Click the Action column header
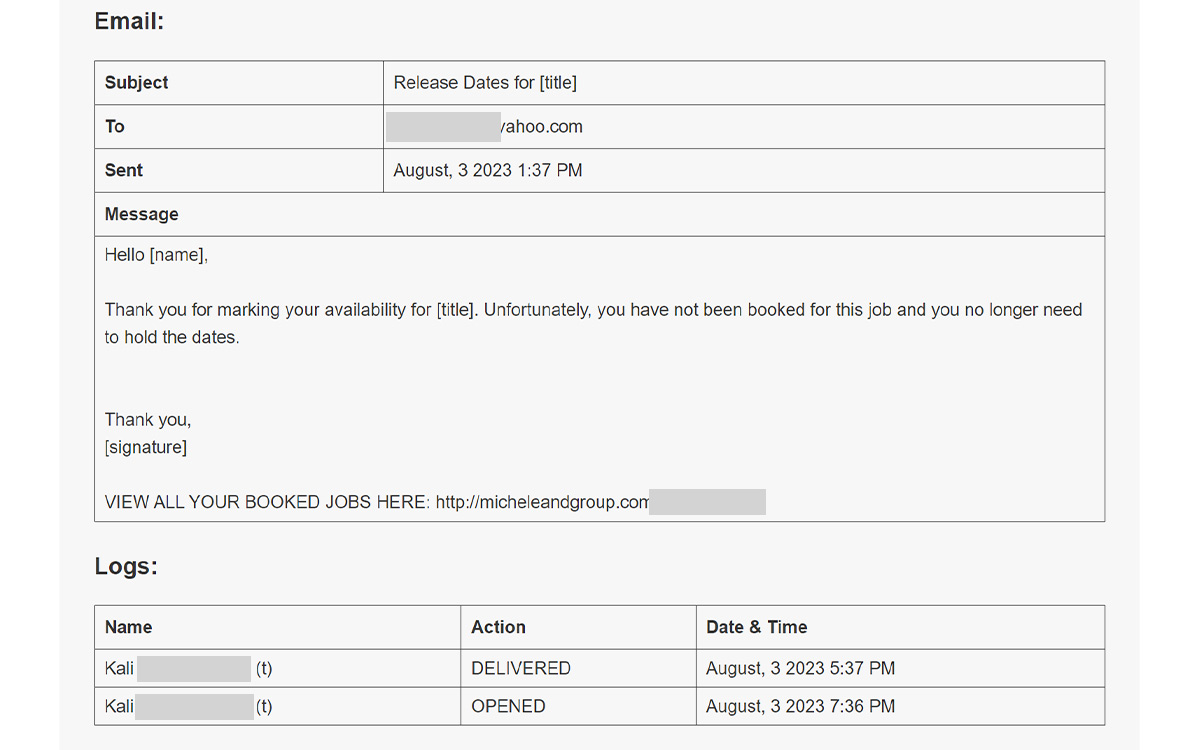1200x750 pixels. 498,628
